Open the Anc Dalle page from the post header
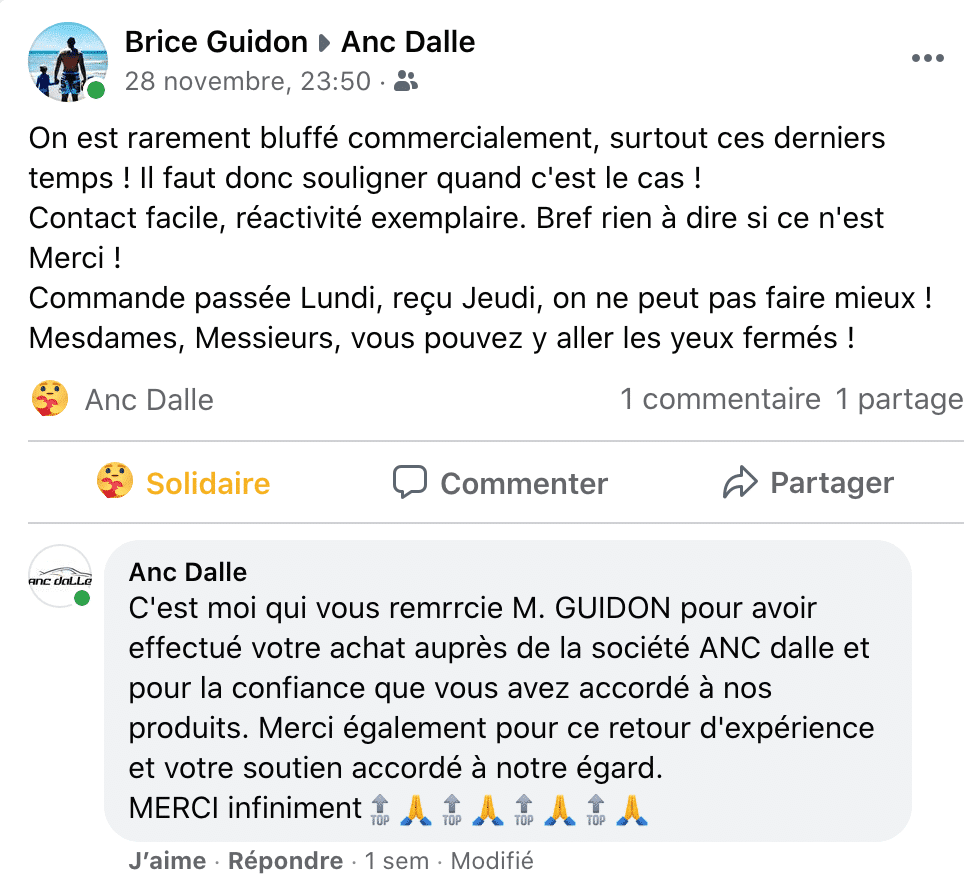 tap(408, 42)
